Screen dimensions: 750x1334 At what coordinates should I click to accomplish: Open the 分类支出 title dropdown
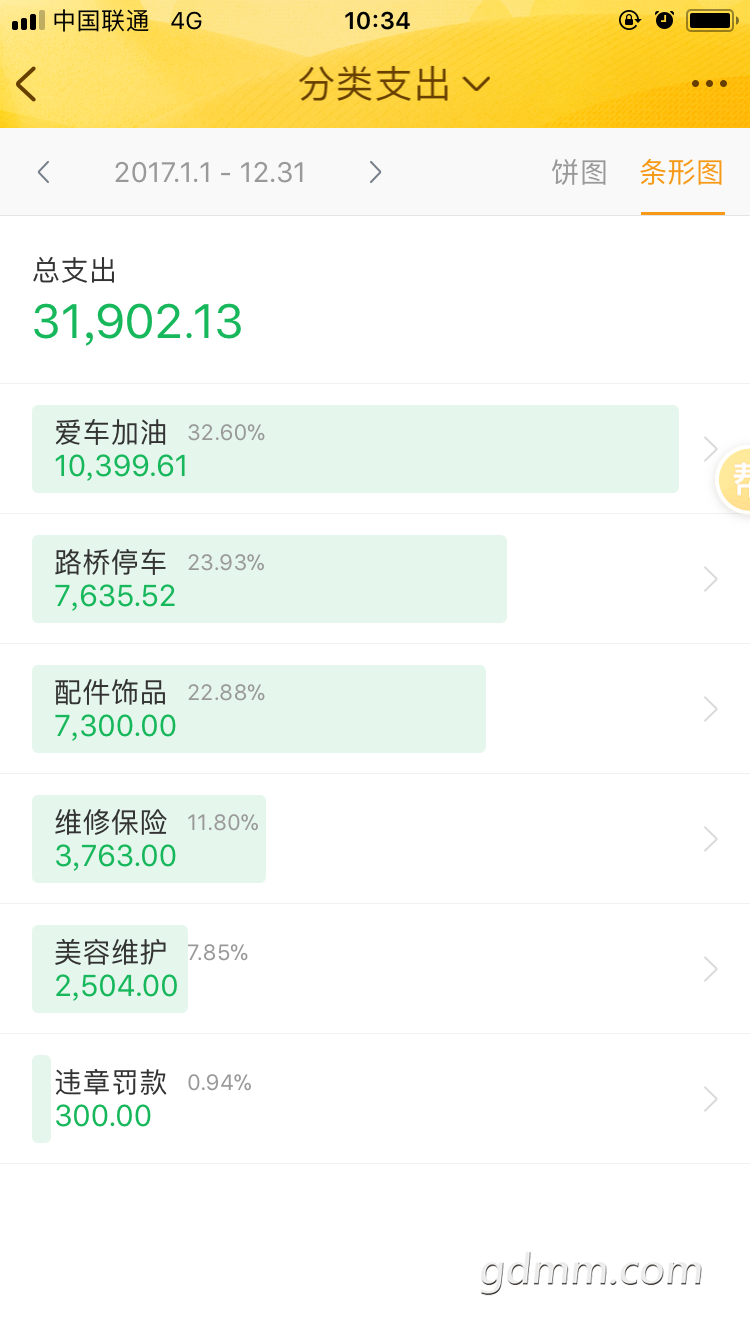[395, 85]
